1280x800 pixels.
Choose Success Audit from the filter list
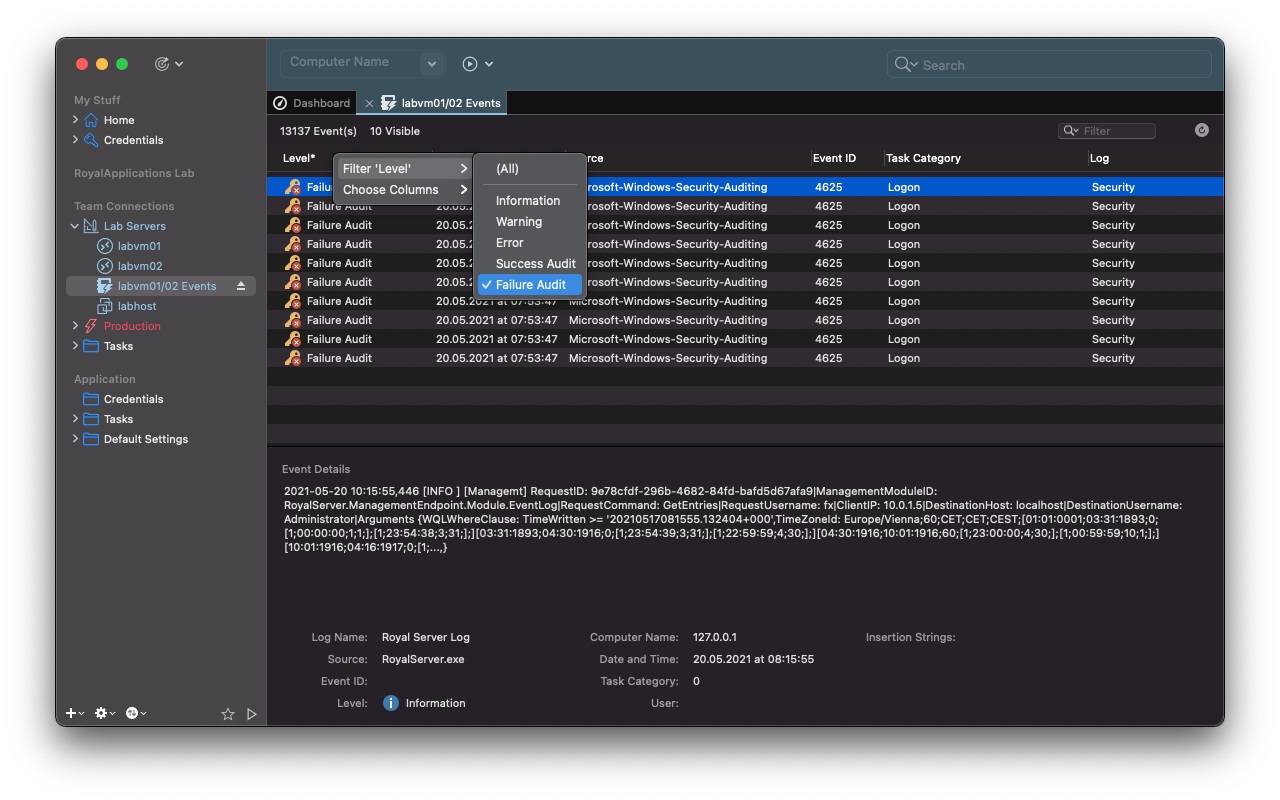pyautogui.click(x=535, y=263)
